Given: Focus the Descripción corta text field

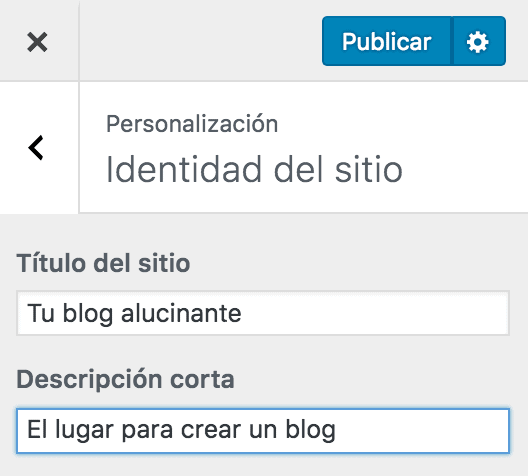Looking at the screenshot, I should (x=263, y=431).
